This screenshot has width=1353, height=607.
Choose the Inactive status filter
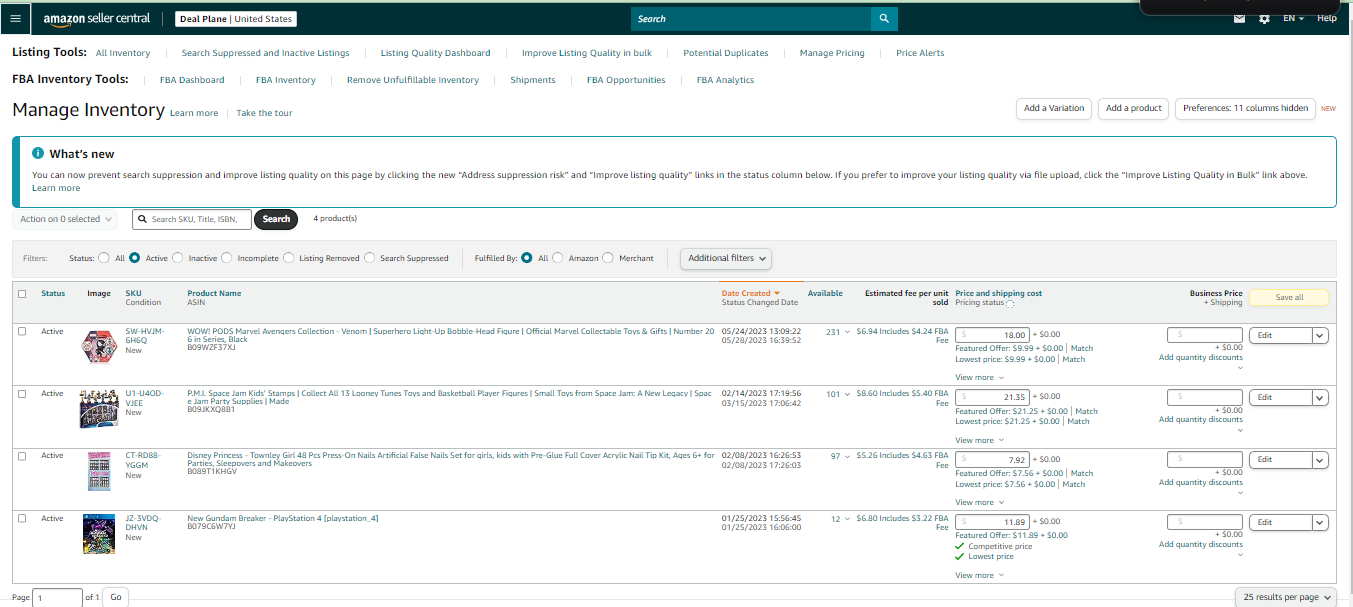pyautogui.click(x=178, y=258)
